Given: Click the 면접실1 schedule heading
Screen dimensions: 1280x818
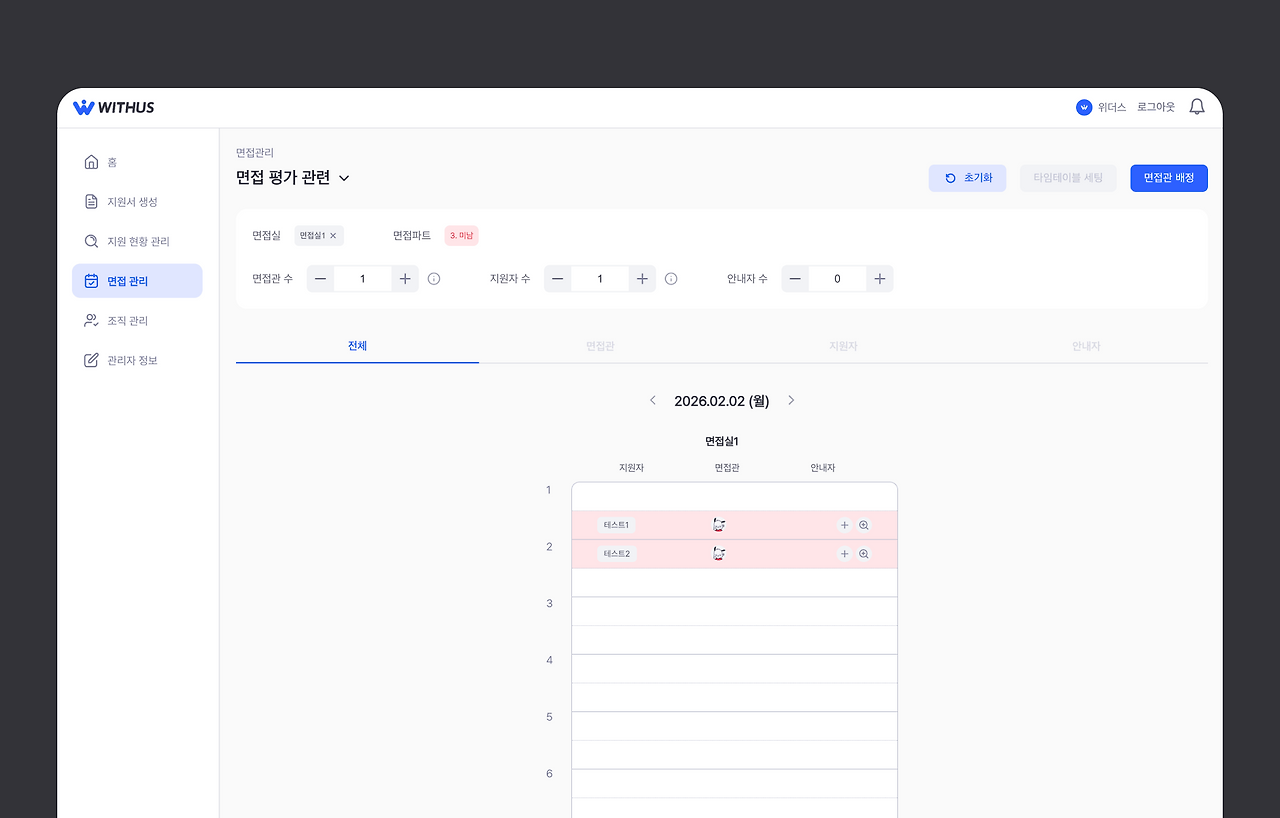Looking at the screenshot, I should 722,441.
